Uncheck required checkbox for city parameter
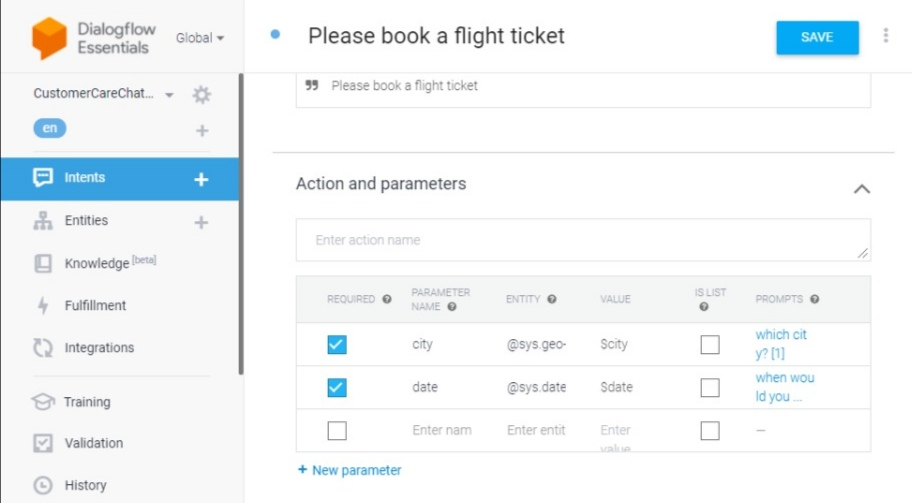Screen dimensions: 912x503 (x=337, y=344)
